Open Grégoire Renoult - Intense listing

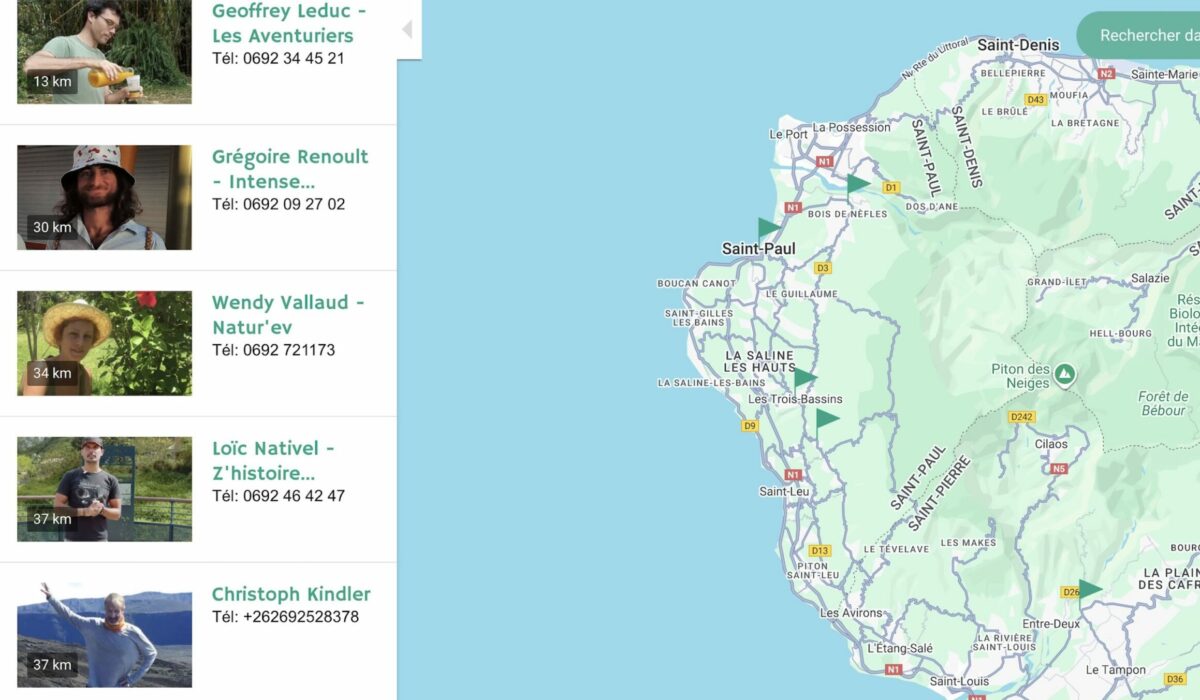(290, 168)
